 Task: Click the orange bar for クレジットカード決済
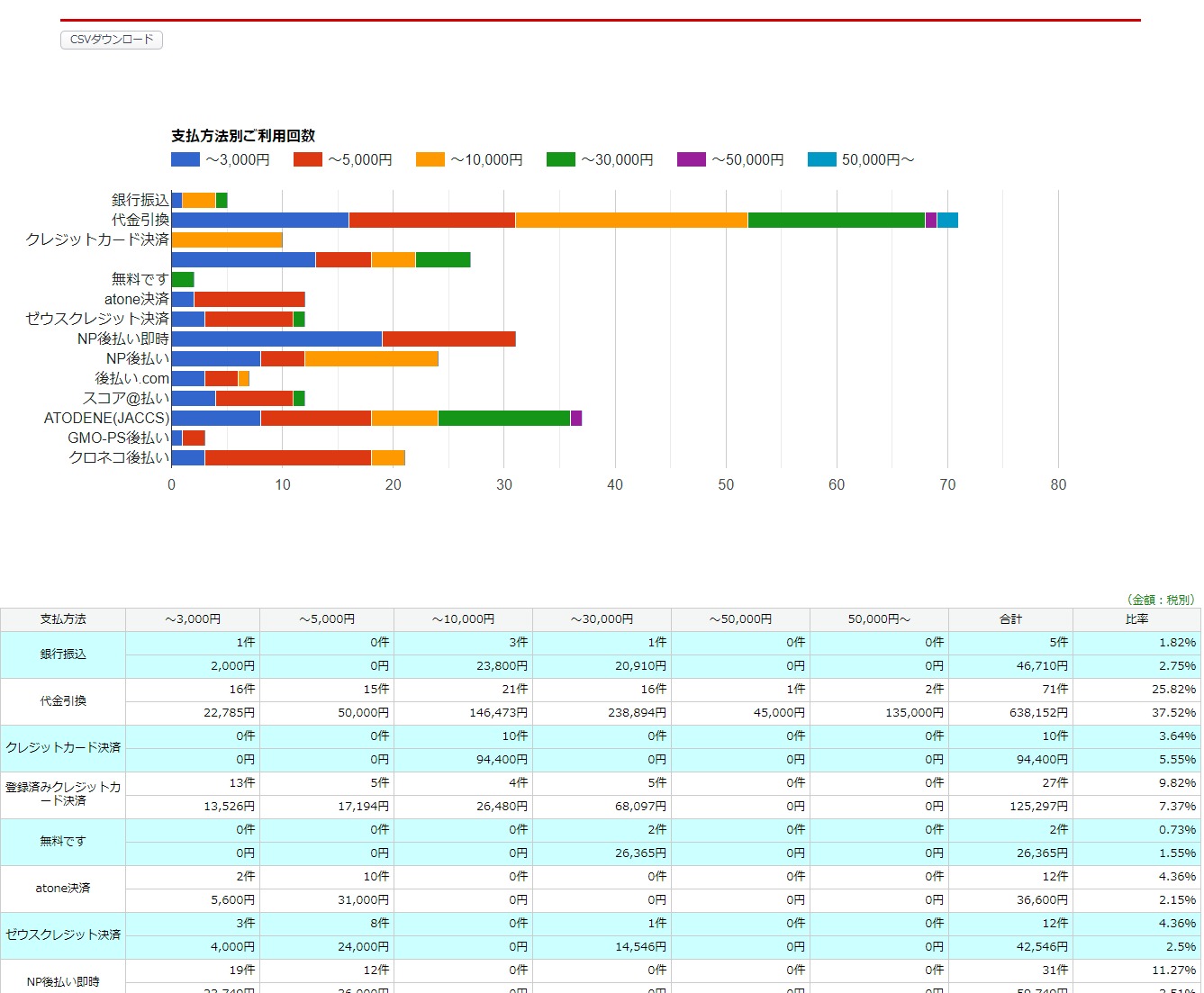pos(227,239)
